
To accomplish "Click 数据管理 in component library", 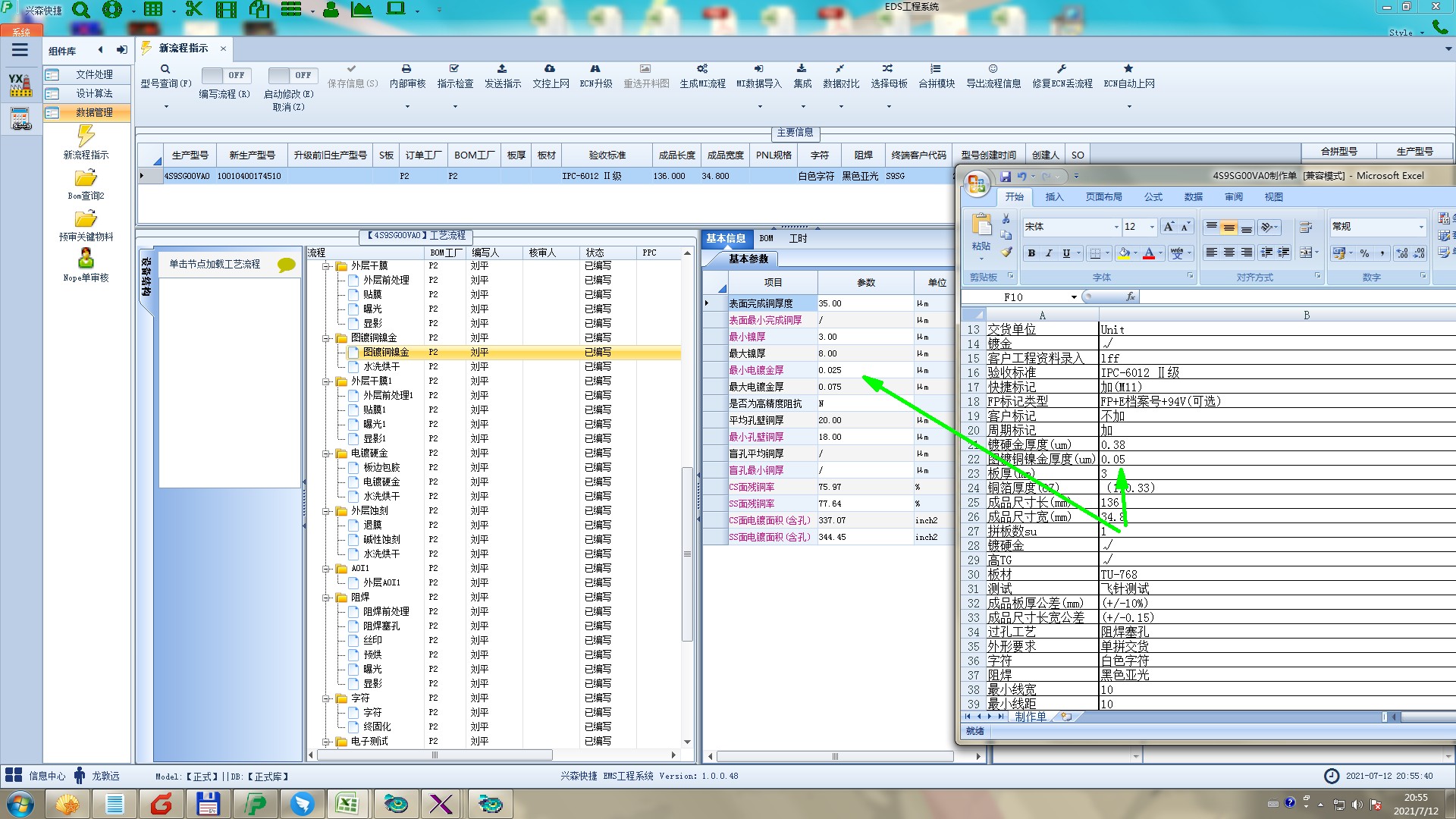I will pos(94,112).
